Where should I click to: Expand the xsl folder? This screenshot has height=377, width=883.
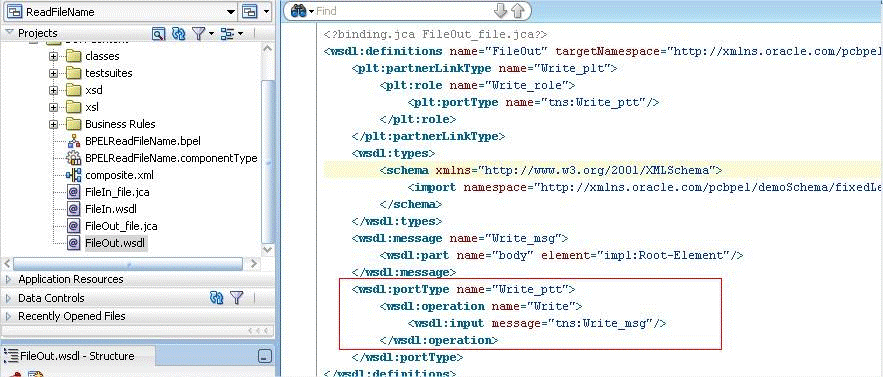(54, 107)
